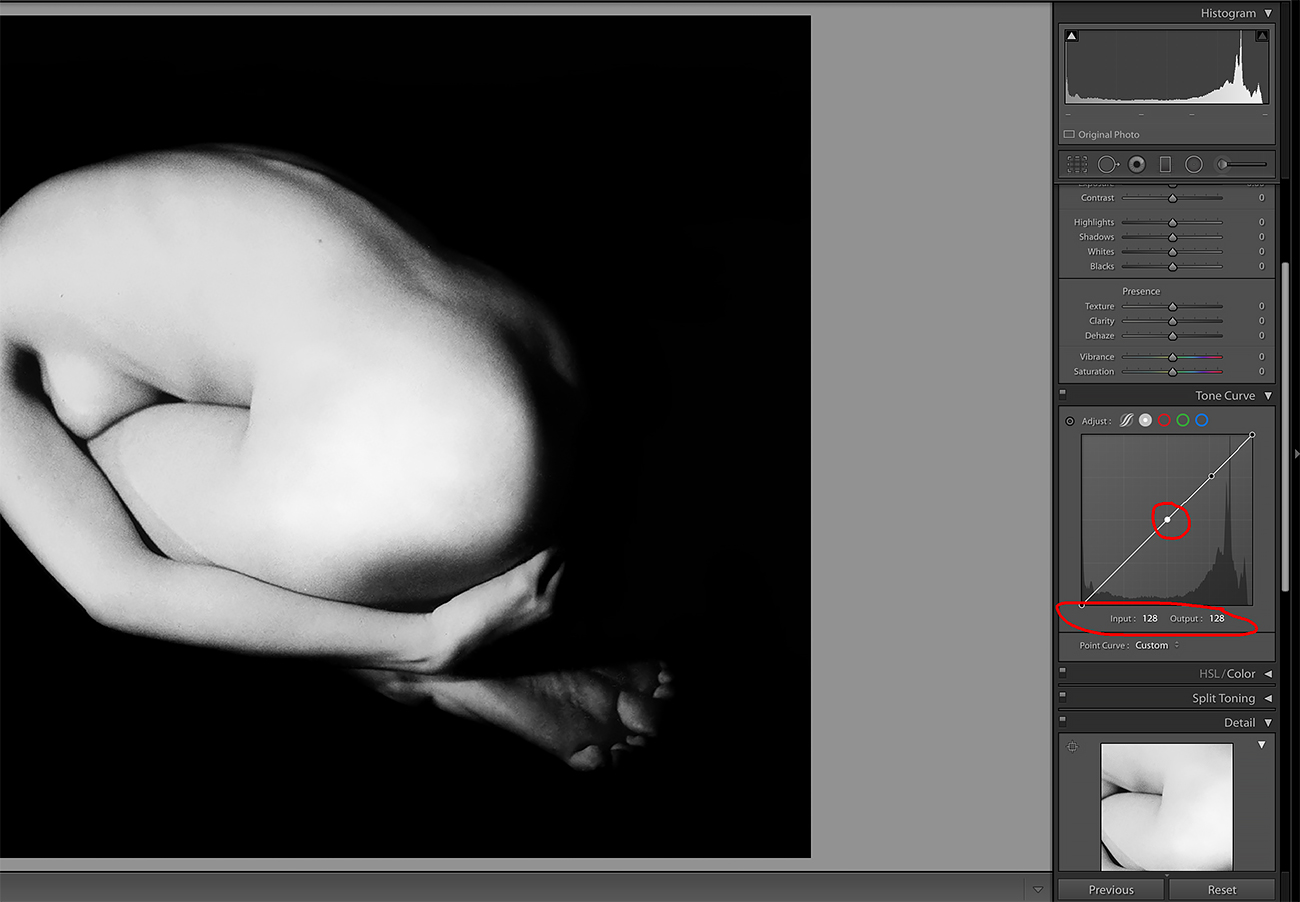1300x902 pixels.
Task: Select the Crop Overlay tool
Action: 1077,164
